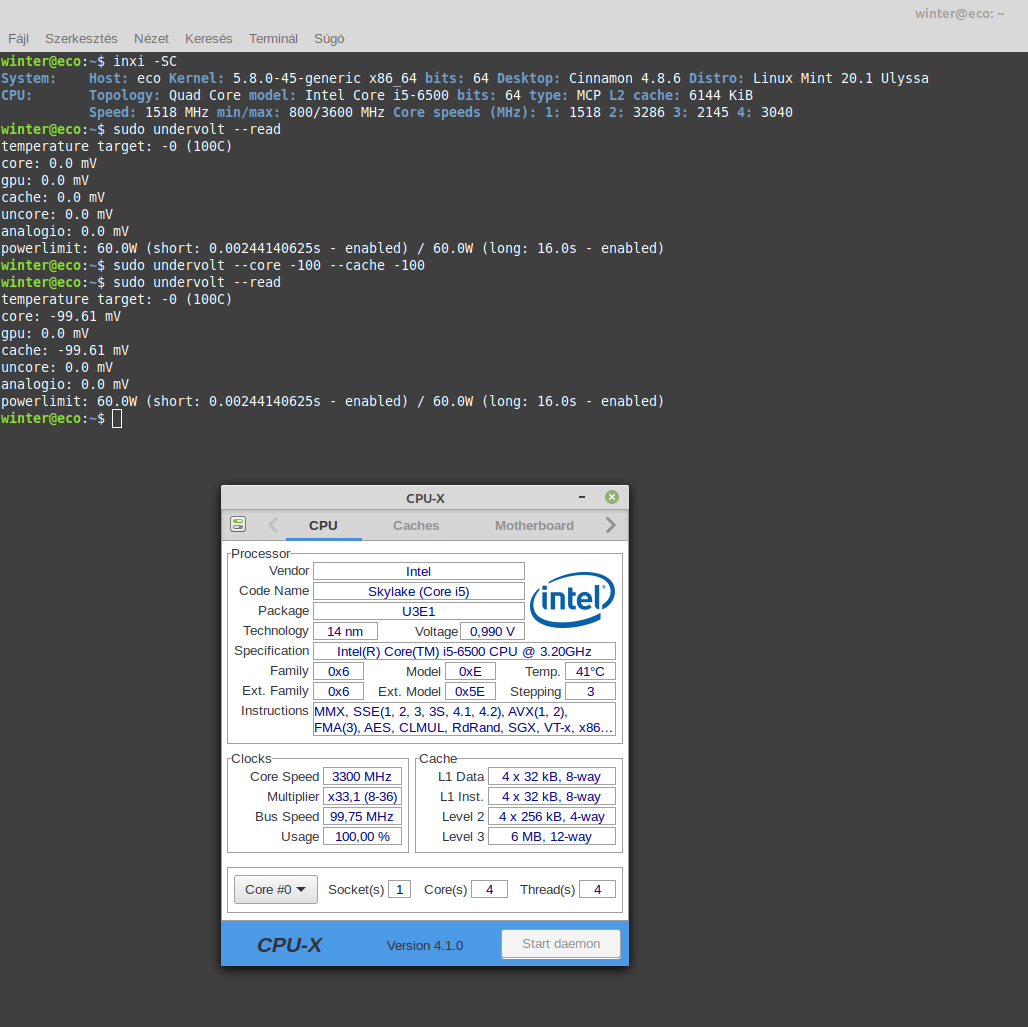Click the Core Speed value 3300 MHz
1028x1027 pixels.
click(x=362, y=776)
